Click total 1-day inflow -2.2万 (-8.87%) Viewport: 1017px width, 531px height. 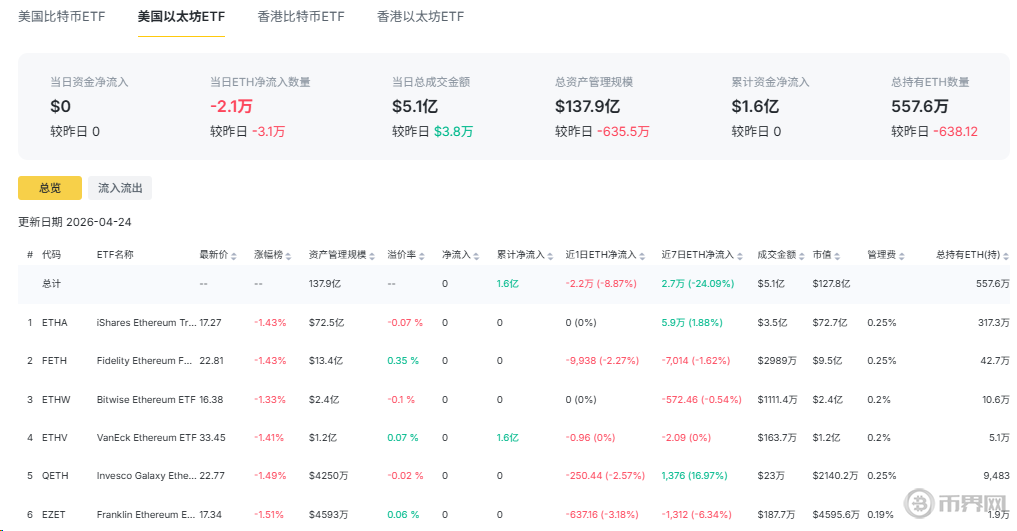coord(601,284)
